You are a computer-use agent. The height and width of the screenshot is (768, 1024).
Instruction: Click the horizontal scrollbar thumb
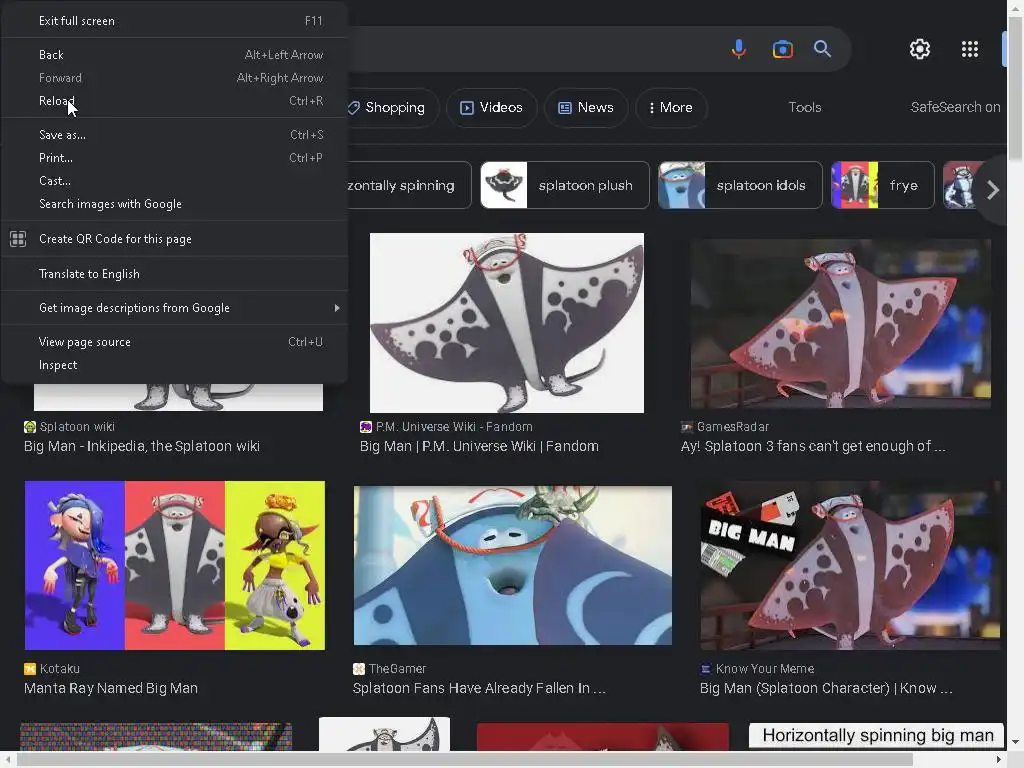pyautogui.click(x=465, y=760)
